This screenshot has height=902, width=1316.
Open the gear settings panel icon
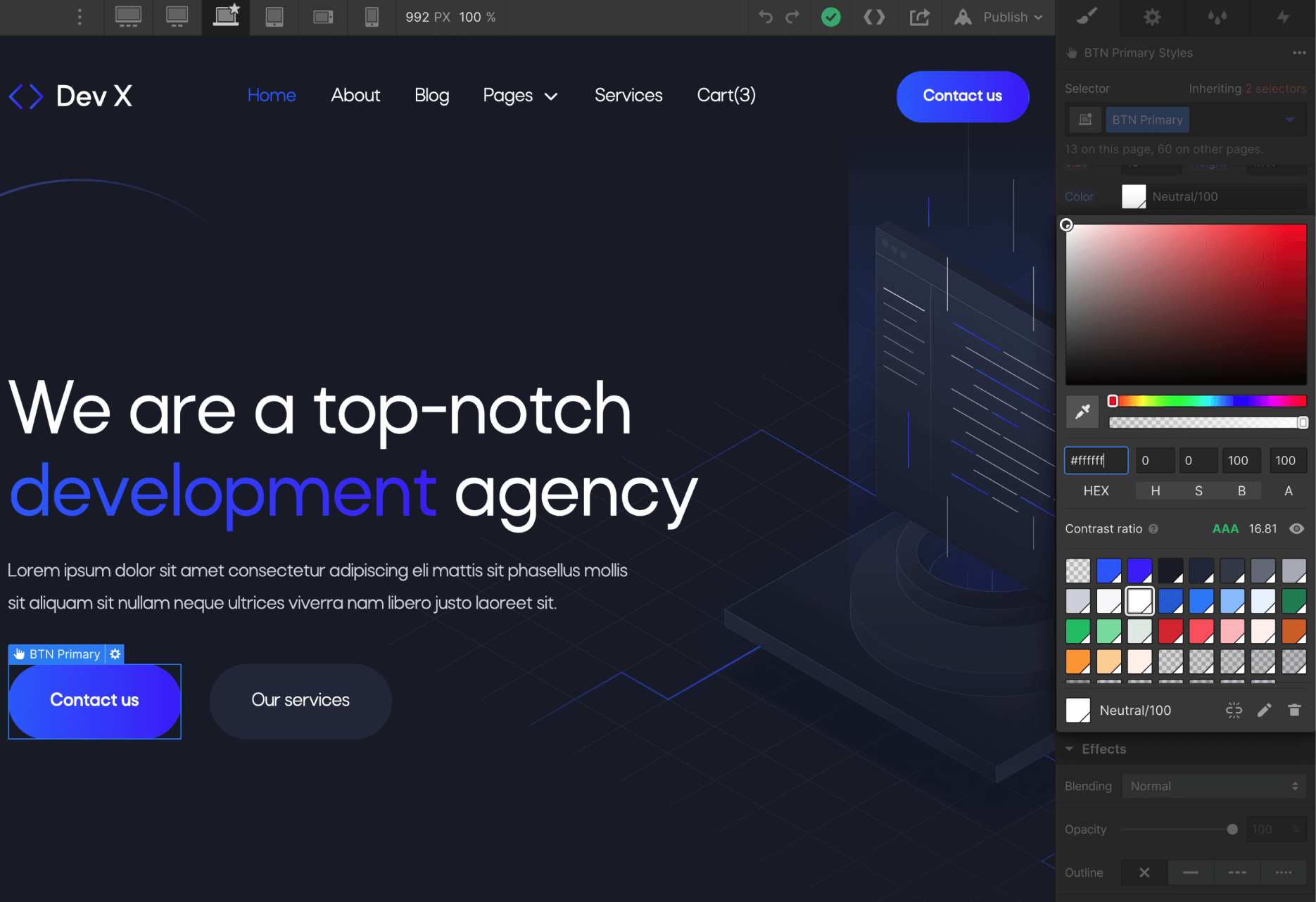(x=1151, y=17)
